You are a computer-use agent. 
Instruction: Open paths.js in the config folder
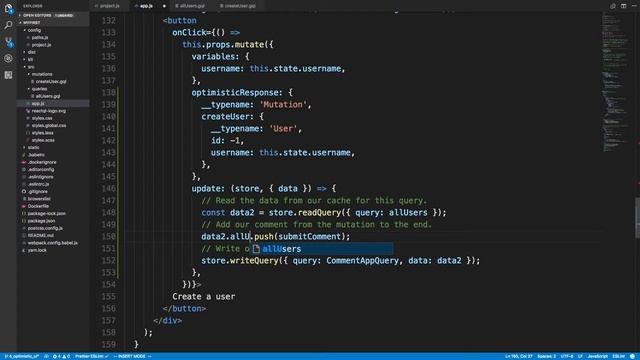tap(40, 38)
